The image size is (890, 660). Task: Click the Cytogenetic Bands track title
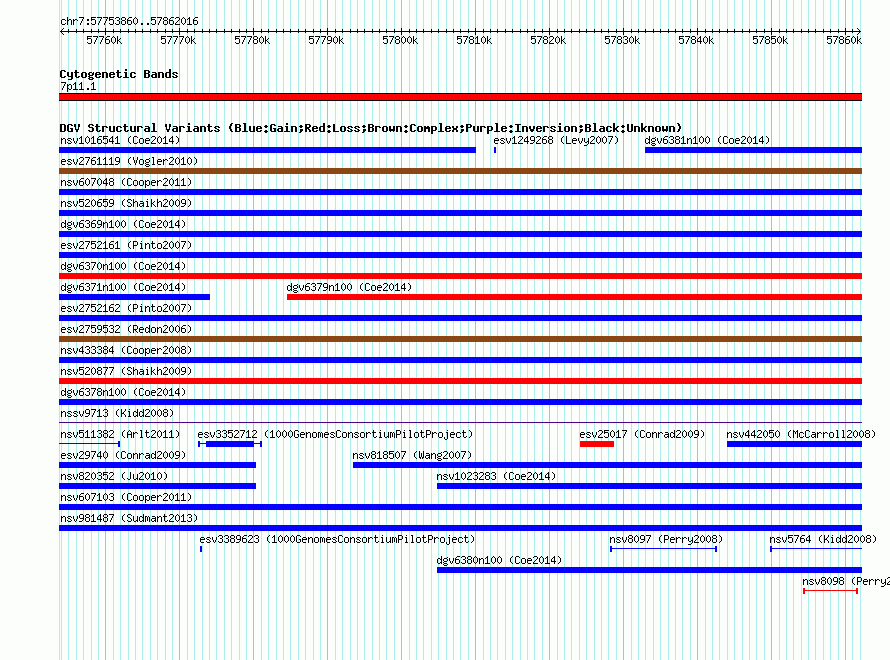tap(119, 74)
